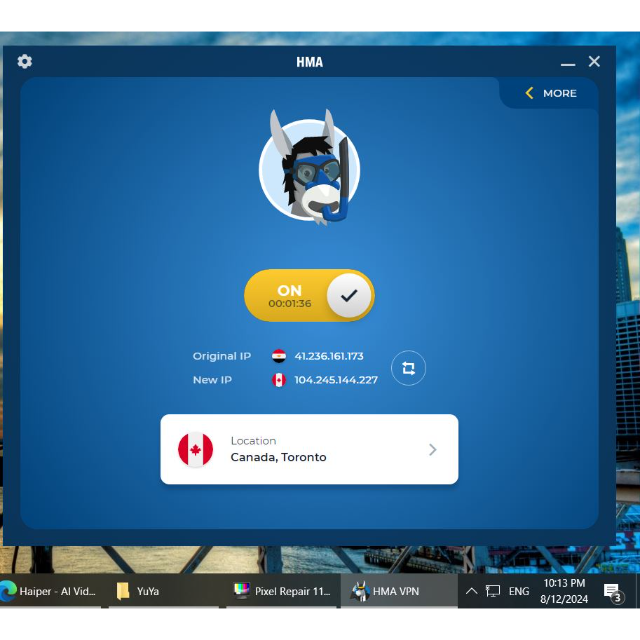Click the new IP address 104.245.144.227
Viewport: 640px width, 640px height.
tap(336, 380)
